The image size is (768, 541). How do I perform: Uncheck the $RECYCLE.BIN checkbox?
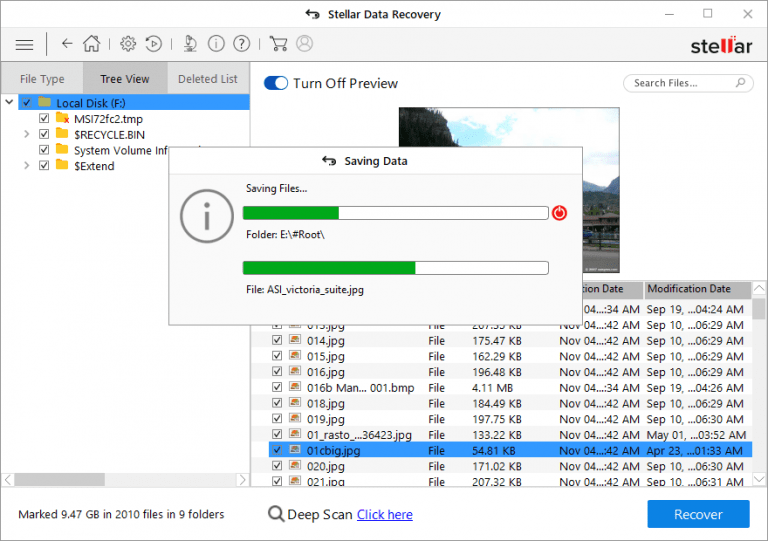pyautogui.click(x=44, y=134)
